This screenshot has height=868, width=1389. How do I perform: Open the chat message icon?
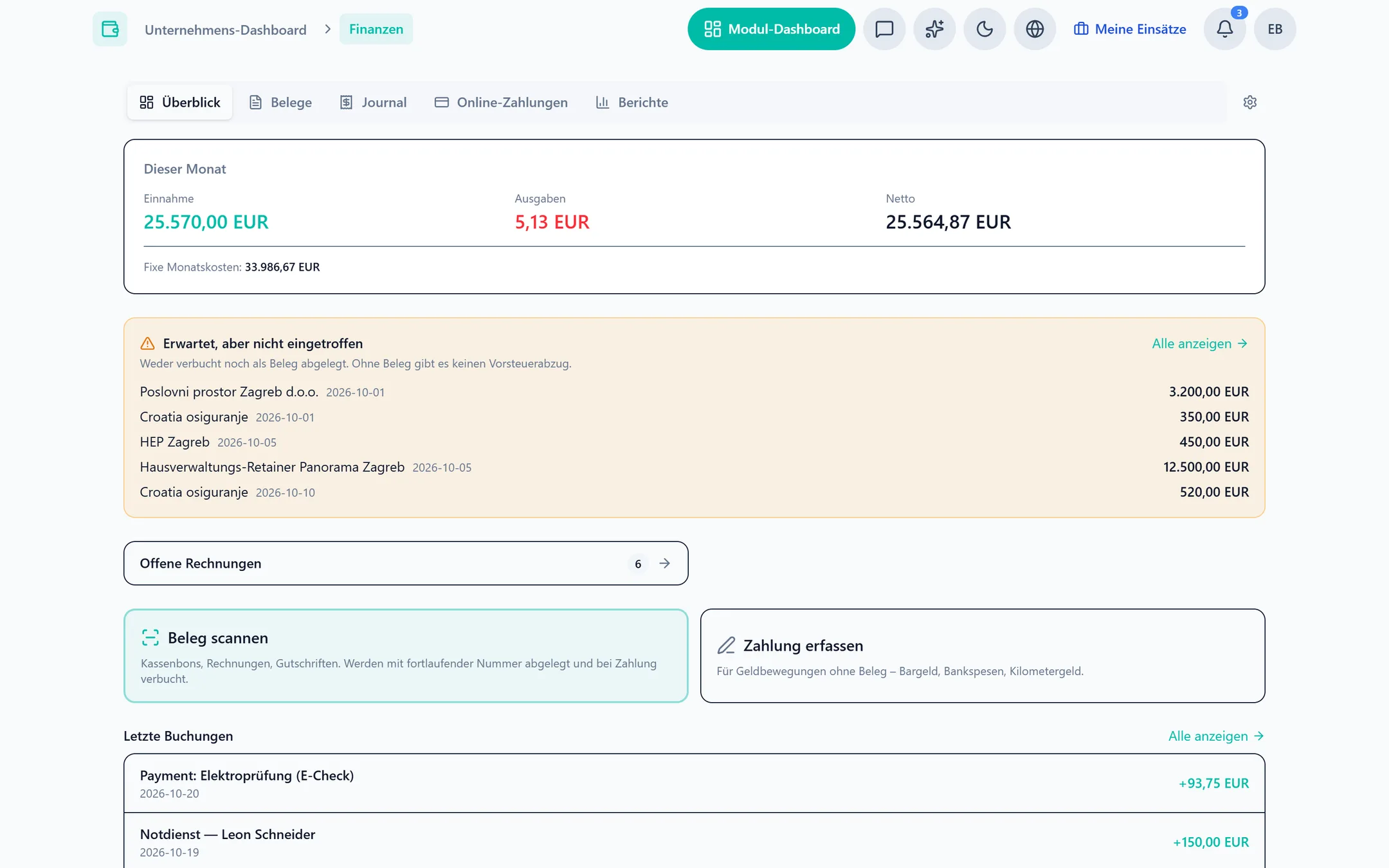point(884,29)
